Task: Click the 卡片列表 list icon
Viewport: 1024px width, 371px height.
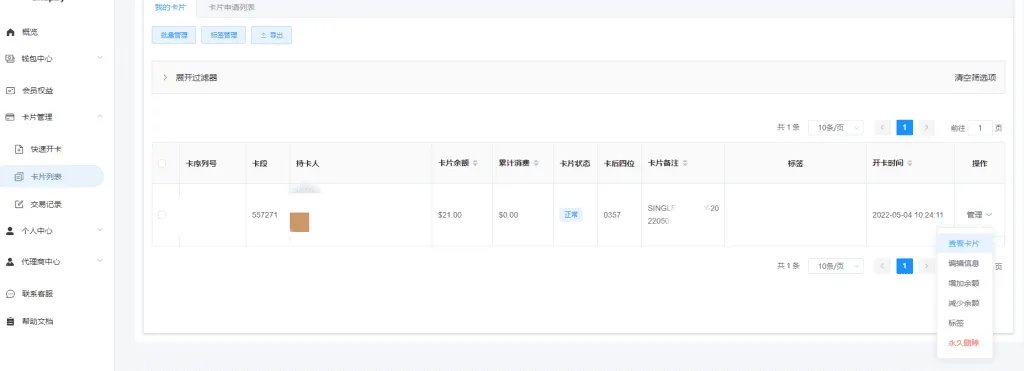Action: [x=19, y=176]
